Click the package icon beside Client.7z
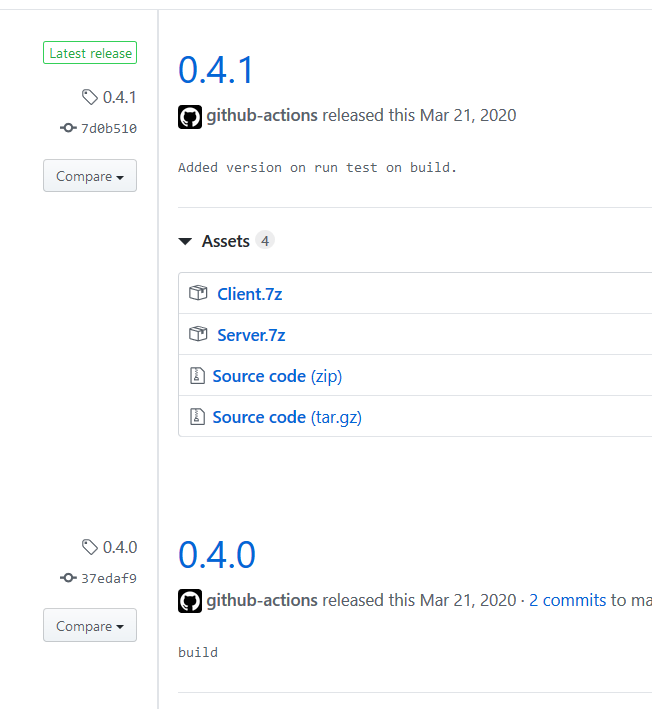652x709 pixels. coord(198,293)
